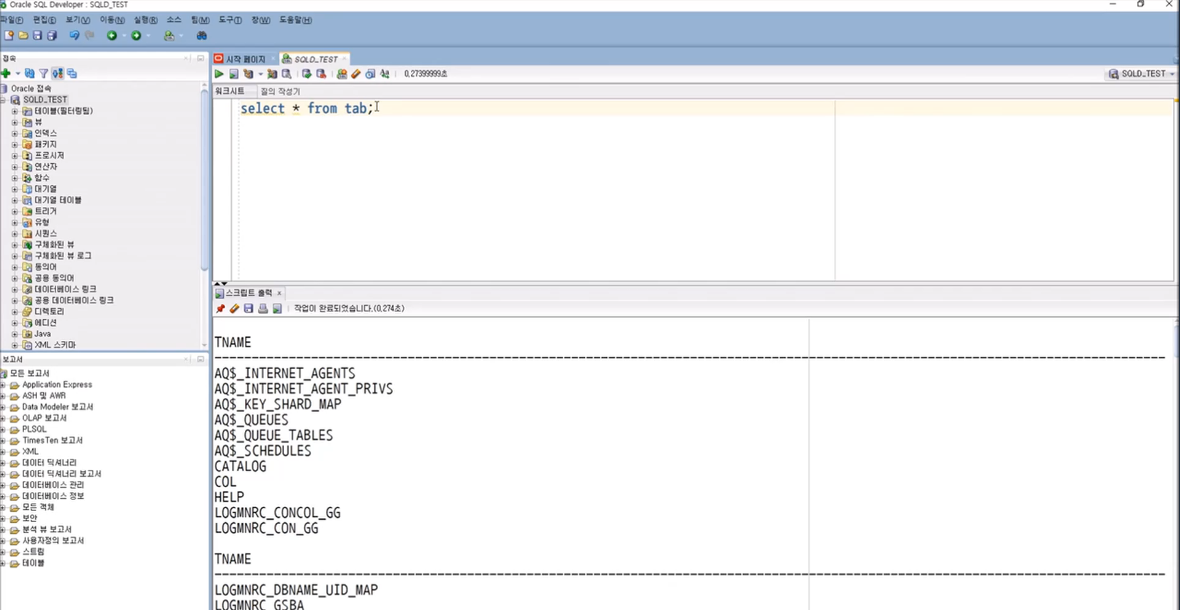This screenshot has height=610, width=1180.
Task: Select the SQLD_TEST connection in the tree
Action: click(x=45, y=99)
